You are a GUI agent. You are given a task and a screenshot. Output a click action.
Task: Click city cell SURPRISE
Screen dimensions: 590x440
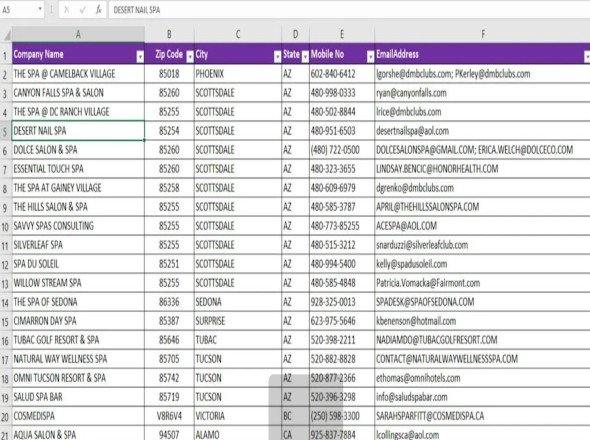point(238,321)
